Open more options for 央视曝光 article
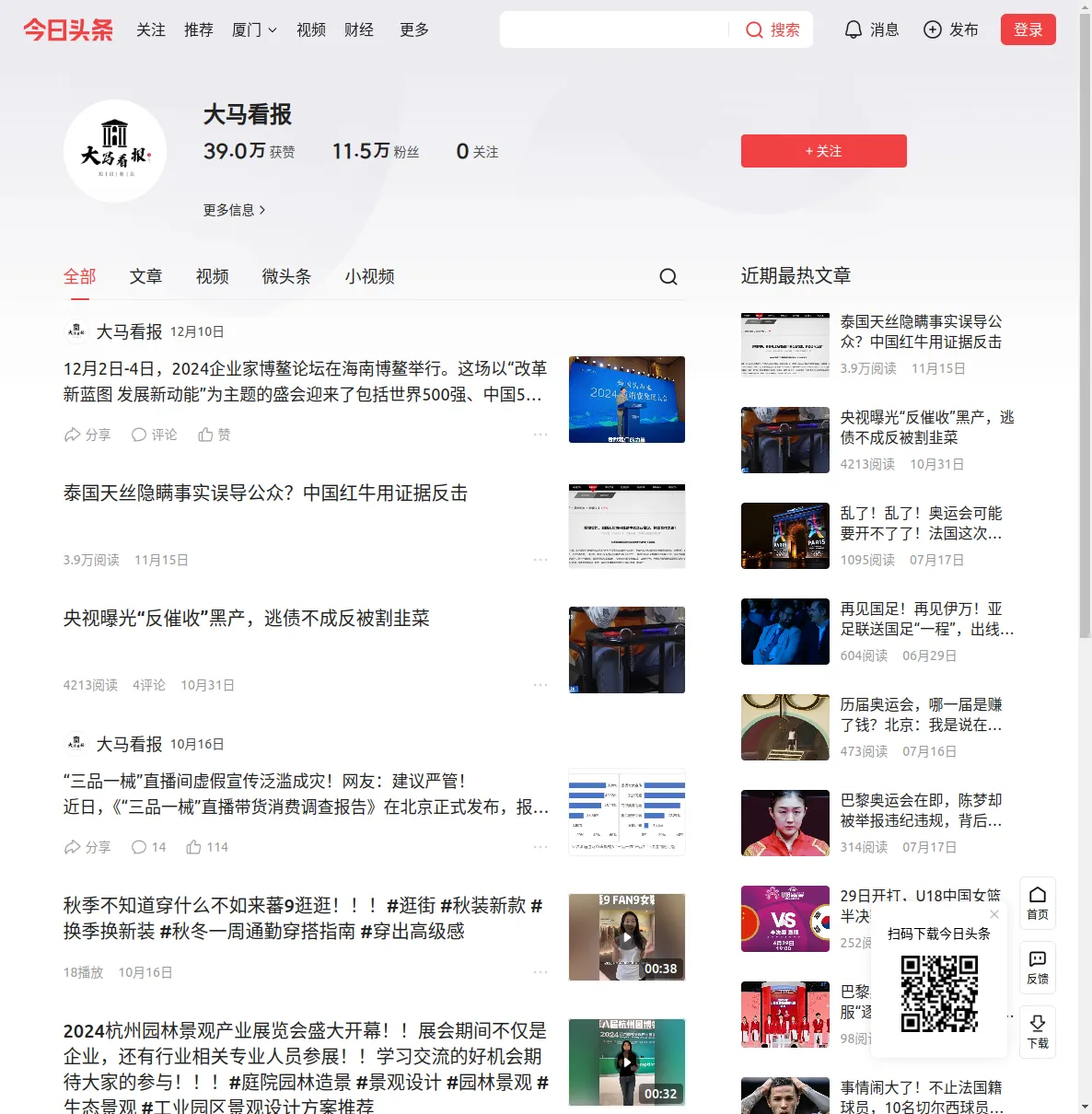1092x1114 pixels. (x=540, y=685)
